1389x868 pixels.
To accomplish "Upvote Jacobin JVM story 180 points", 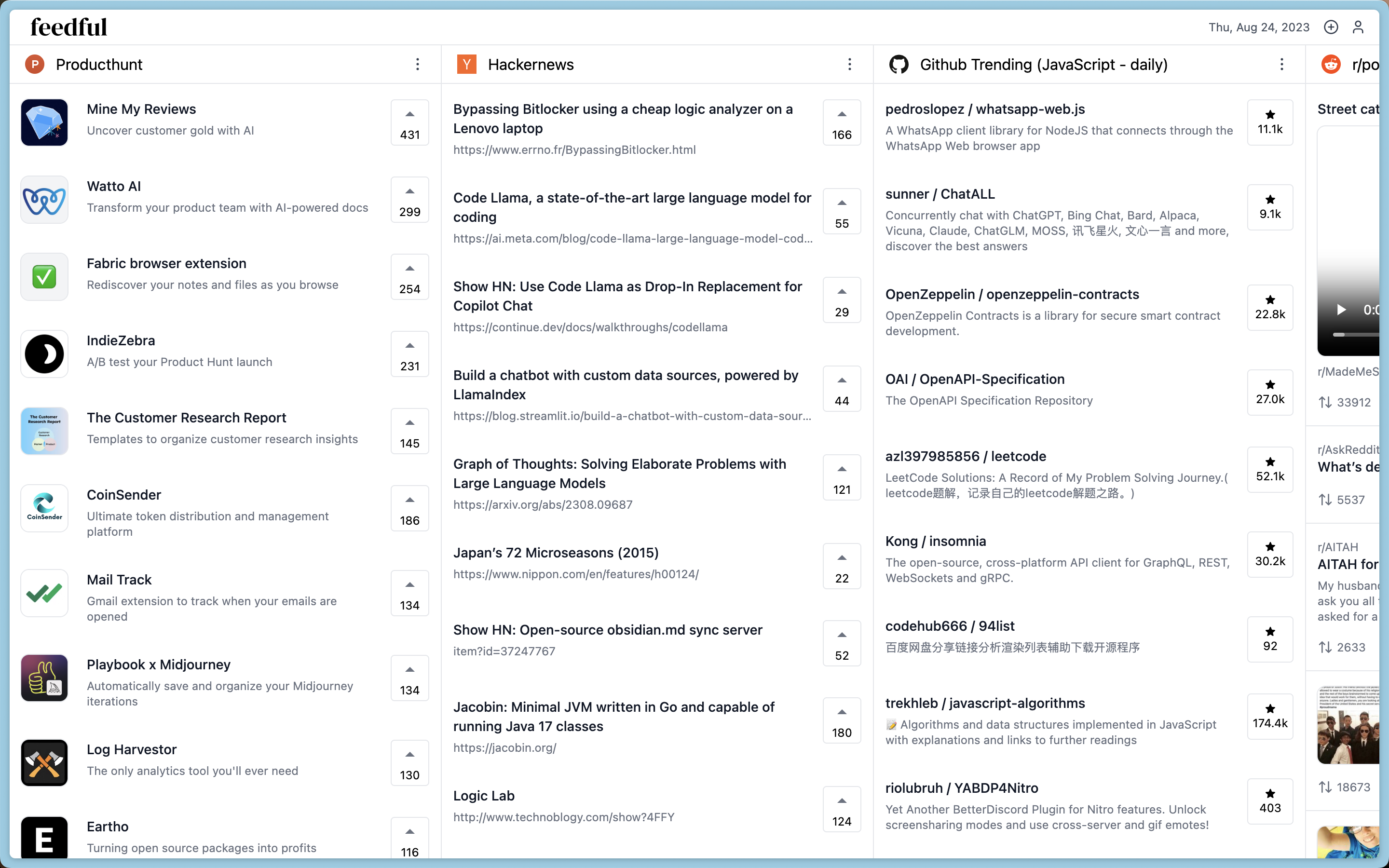I will [842, 720].
